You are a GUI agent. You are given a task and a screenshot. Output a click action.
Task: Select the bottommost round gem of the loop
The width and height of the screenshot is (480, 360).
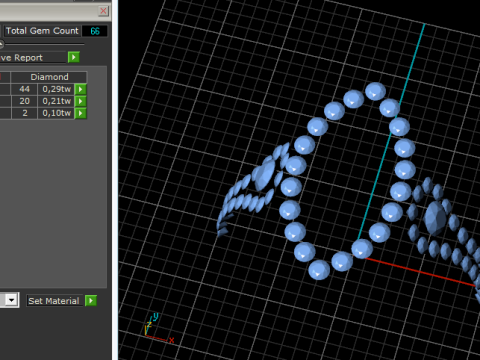pyautogui.click(x=319, y=269)
